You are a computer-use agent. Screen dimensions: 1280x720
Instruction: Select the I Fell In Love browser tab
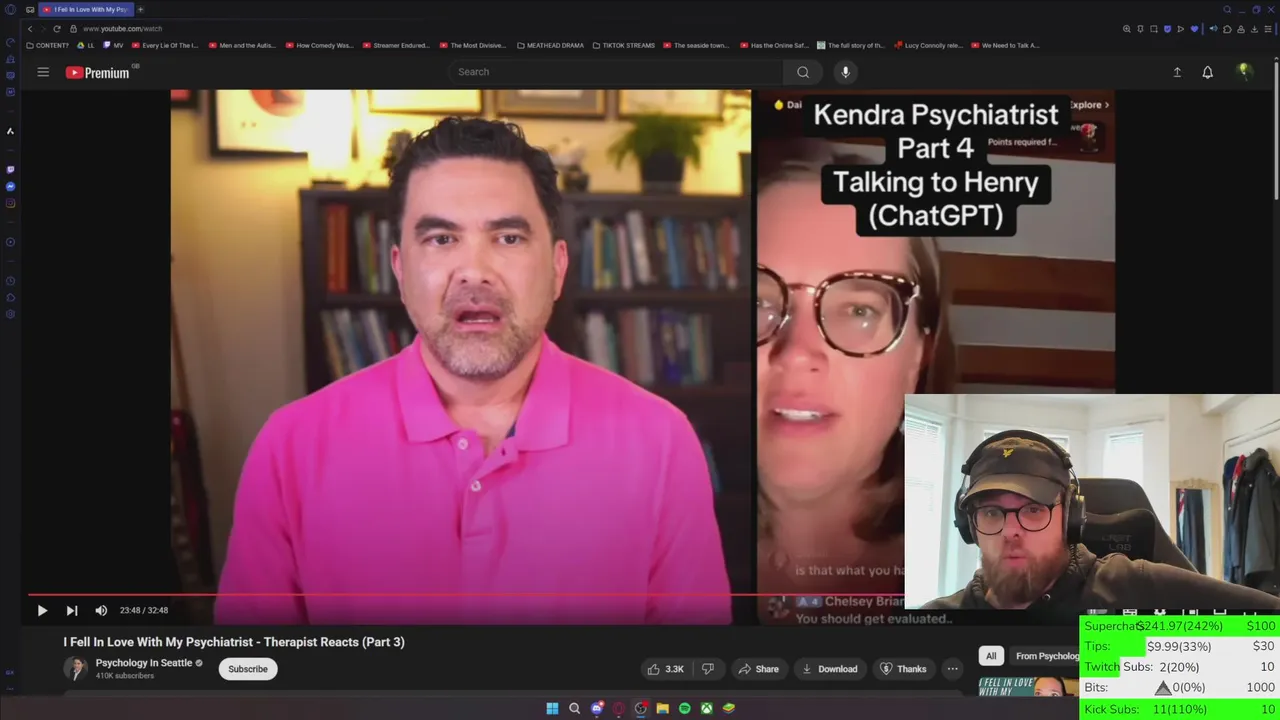coord(85,9)
